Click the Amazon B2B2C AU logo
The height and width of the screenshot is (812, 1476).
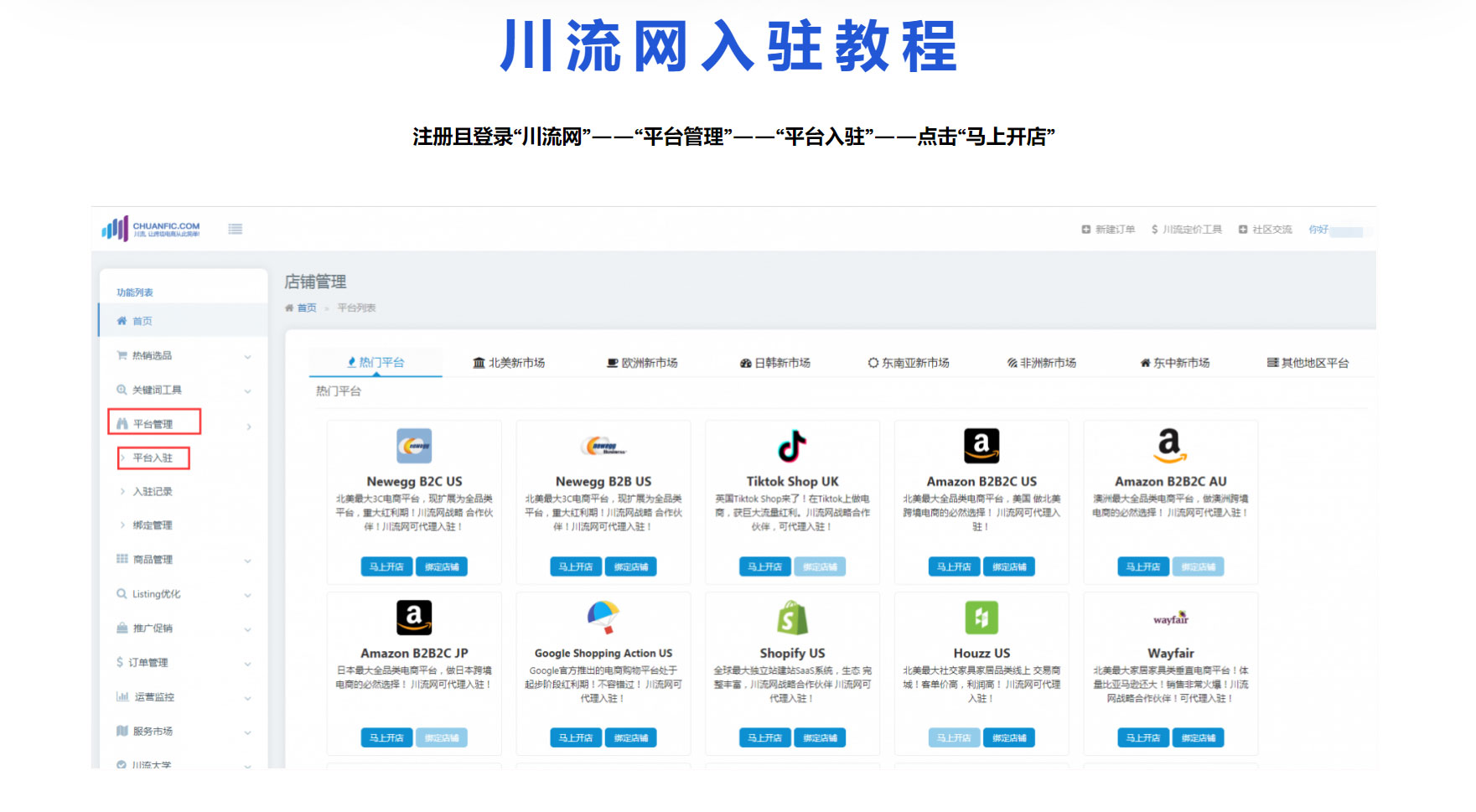tap(1170, 446)
